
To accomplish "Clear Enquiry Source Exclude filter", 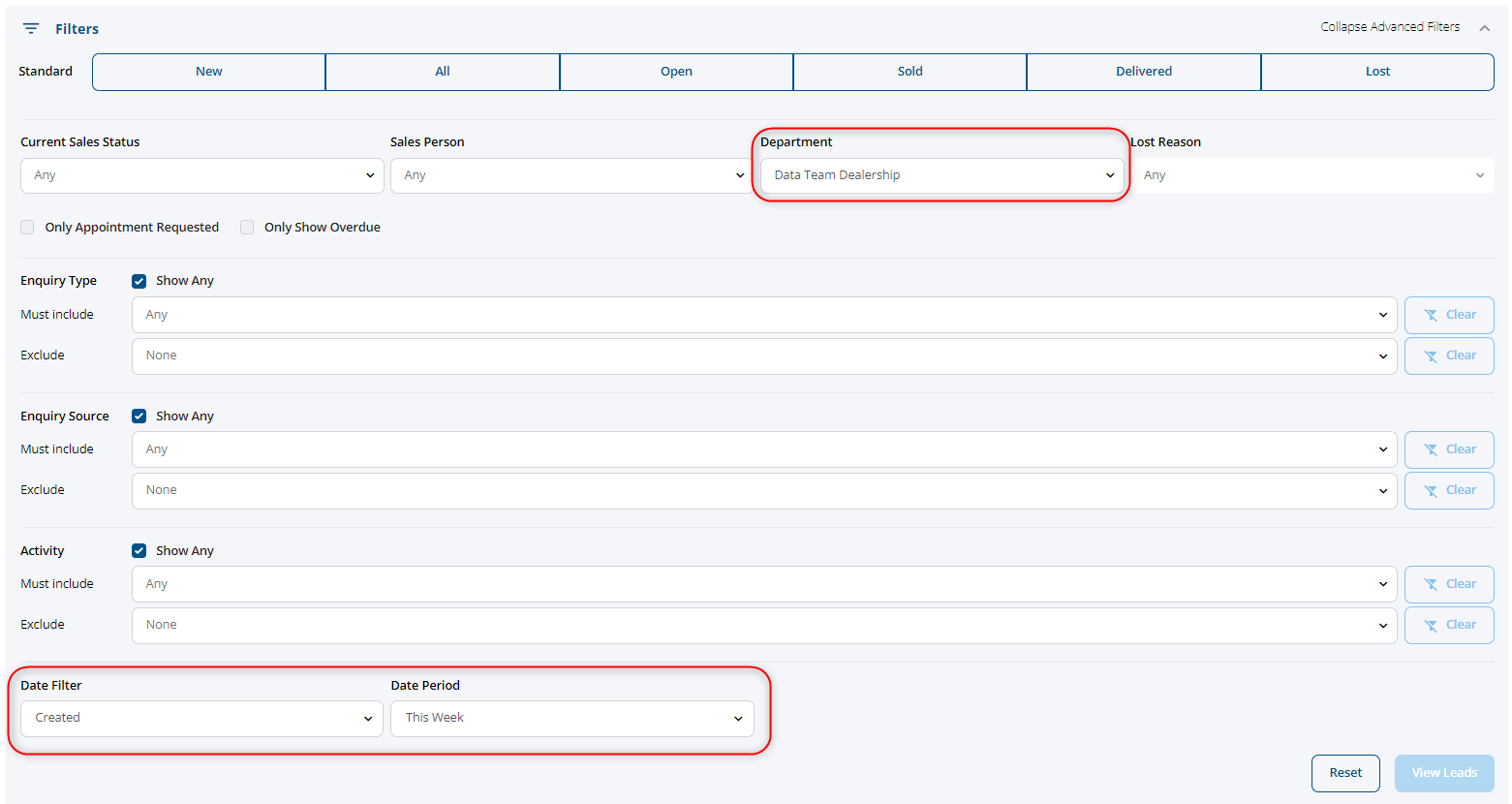I will point(1449,490).
